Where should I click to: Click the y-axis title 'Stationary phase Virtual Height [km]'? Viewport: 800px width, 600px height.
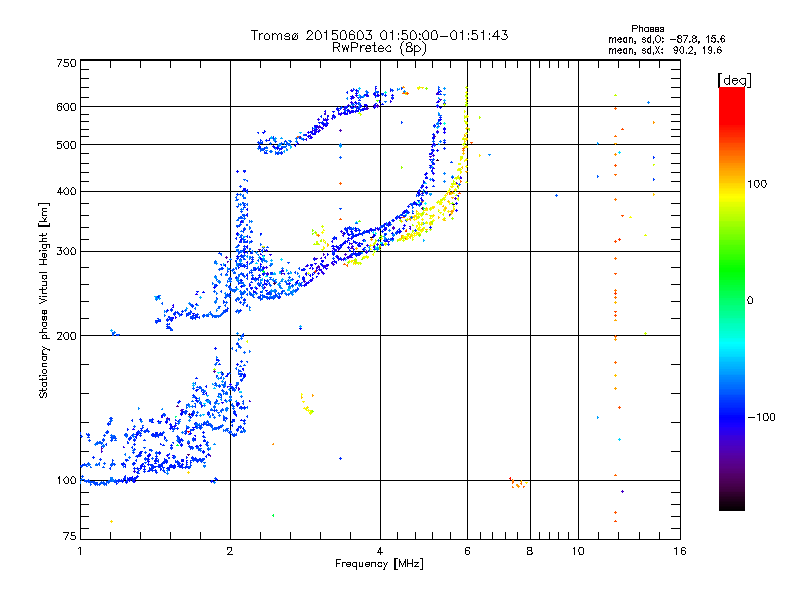coord(43,300)
